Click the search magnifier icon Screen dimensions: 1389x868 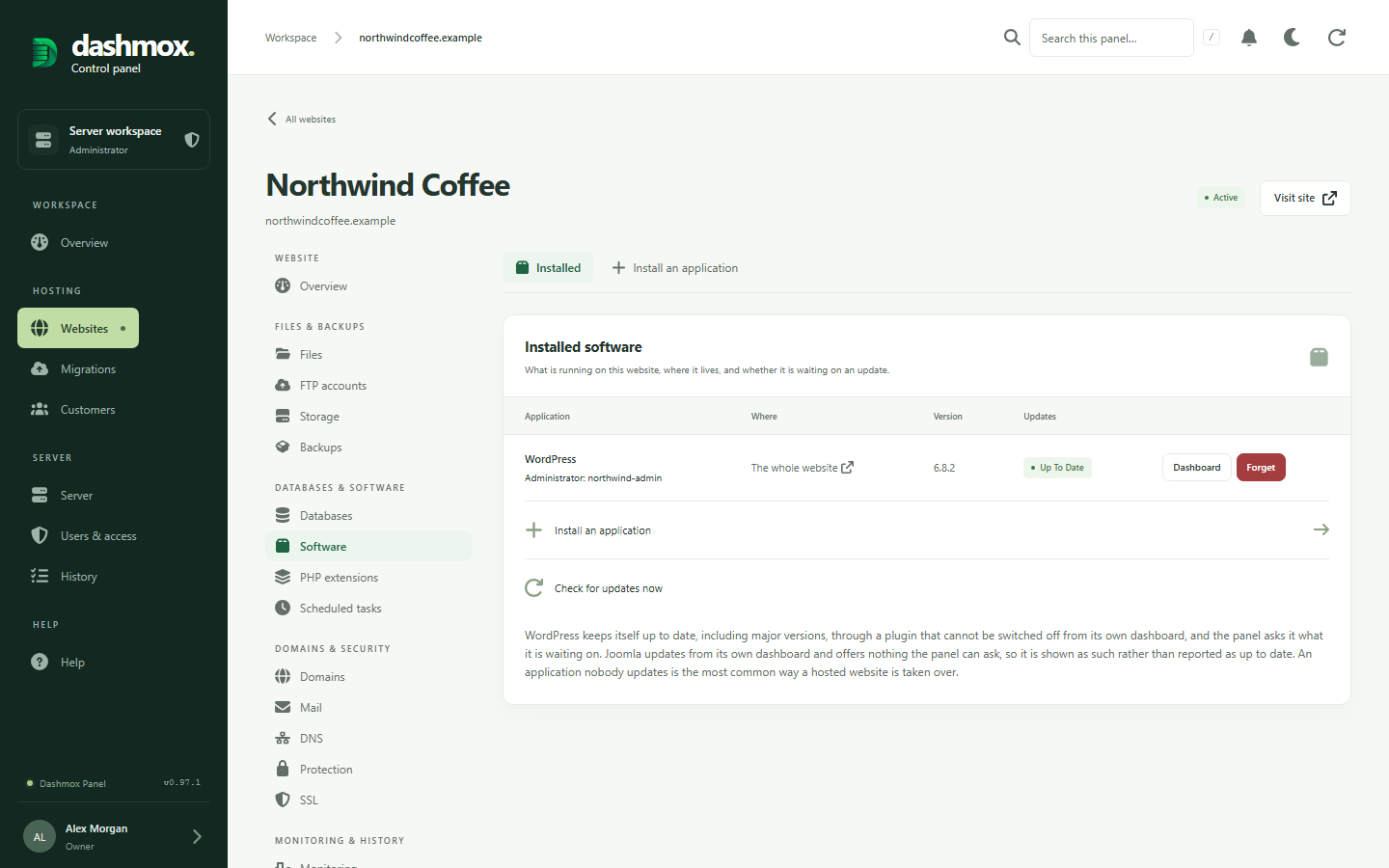[1012, 38]
